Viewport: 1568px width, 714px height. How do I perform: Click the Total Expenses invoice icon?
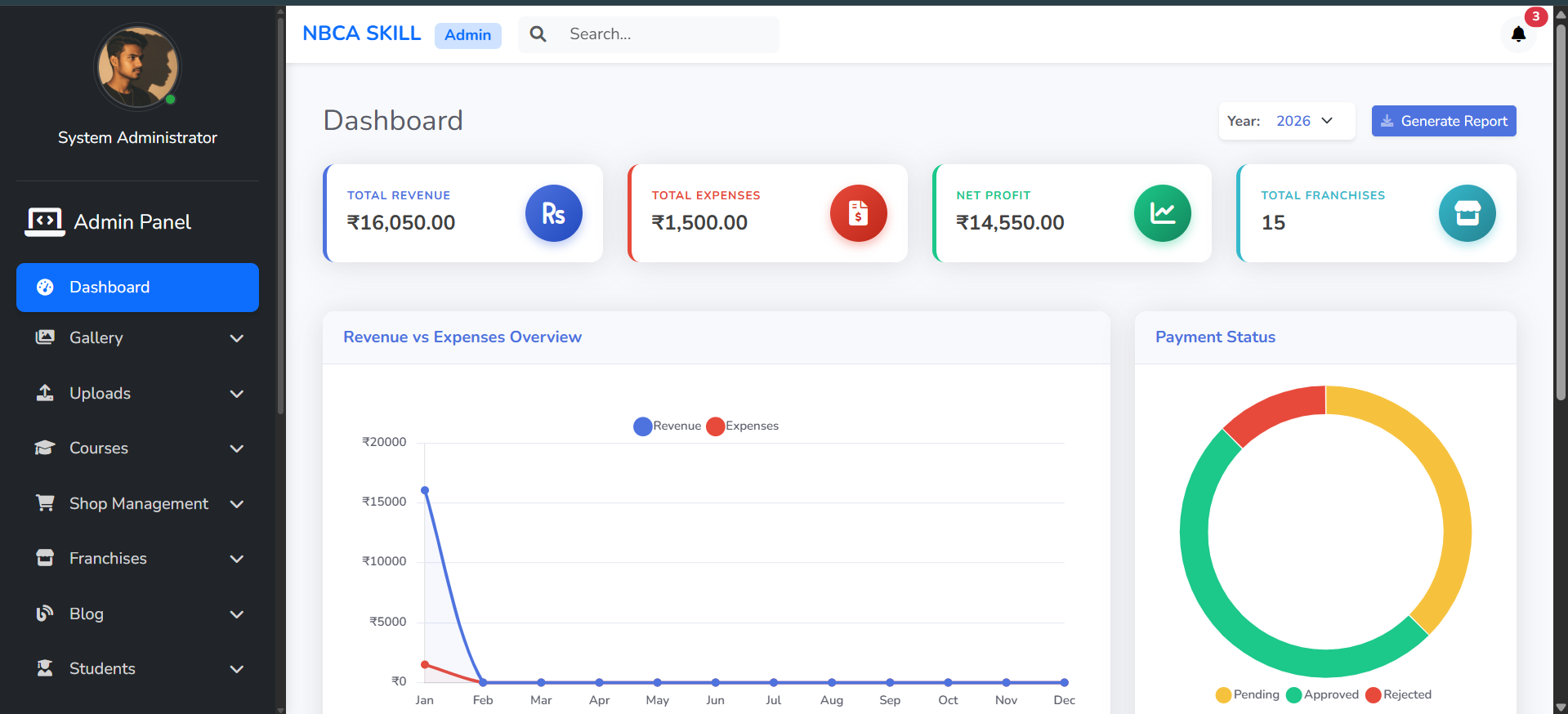858,213
